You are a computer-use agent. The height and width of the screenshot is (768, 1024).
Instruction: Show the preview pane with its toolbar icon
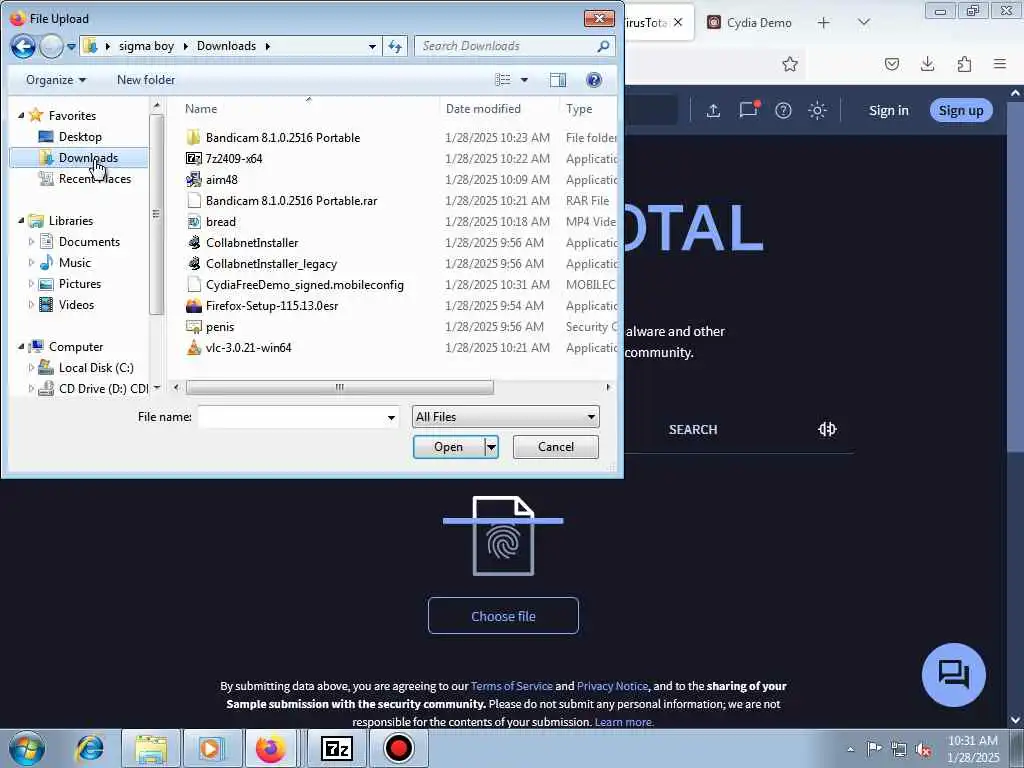coord(558,80)
